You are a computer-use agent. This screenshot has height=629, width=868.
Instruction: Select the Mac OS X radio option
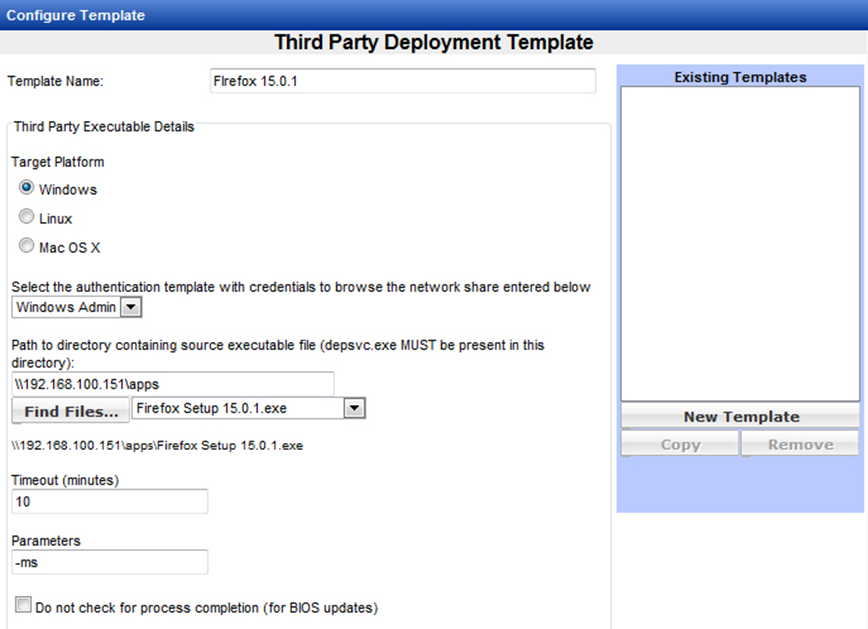tap(27, 247)
